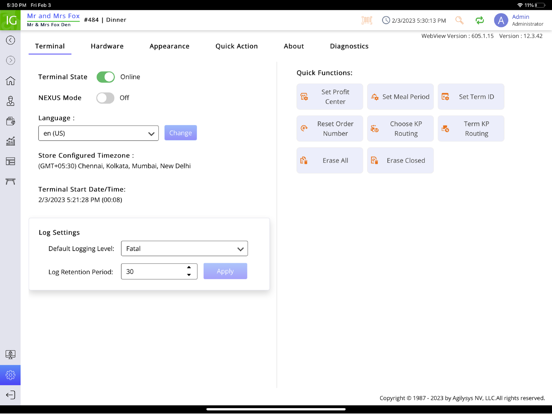Switch to the Appearance tab
Screen dimensions: 552x414
(169, 46)
